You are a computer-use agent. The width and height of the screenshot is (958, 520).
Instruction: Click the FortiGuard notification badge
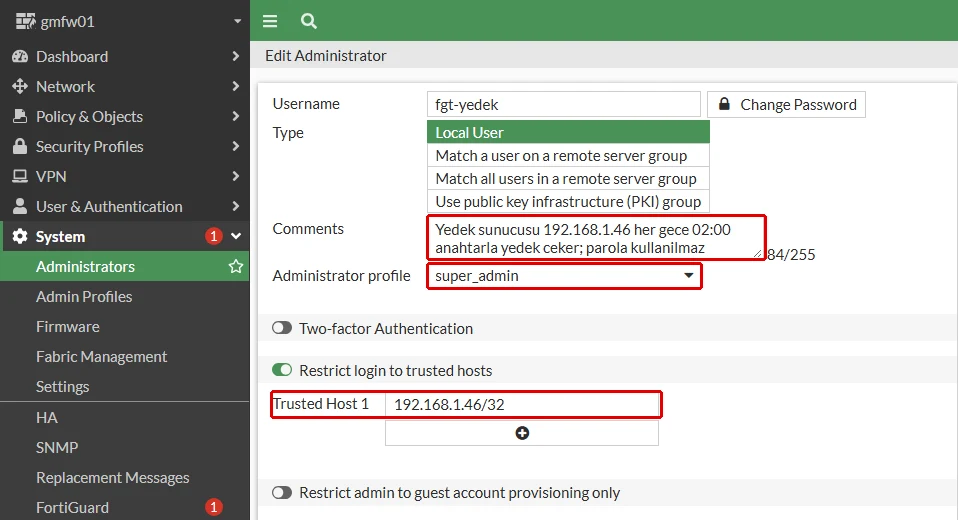coord(213,507)
